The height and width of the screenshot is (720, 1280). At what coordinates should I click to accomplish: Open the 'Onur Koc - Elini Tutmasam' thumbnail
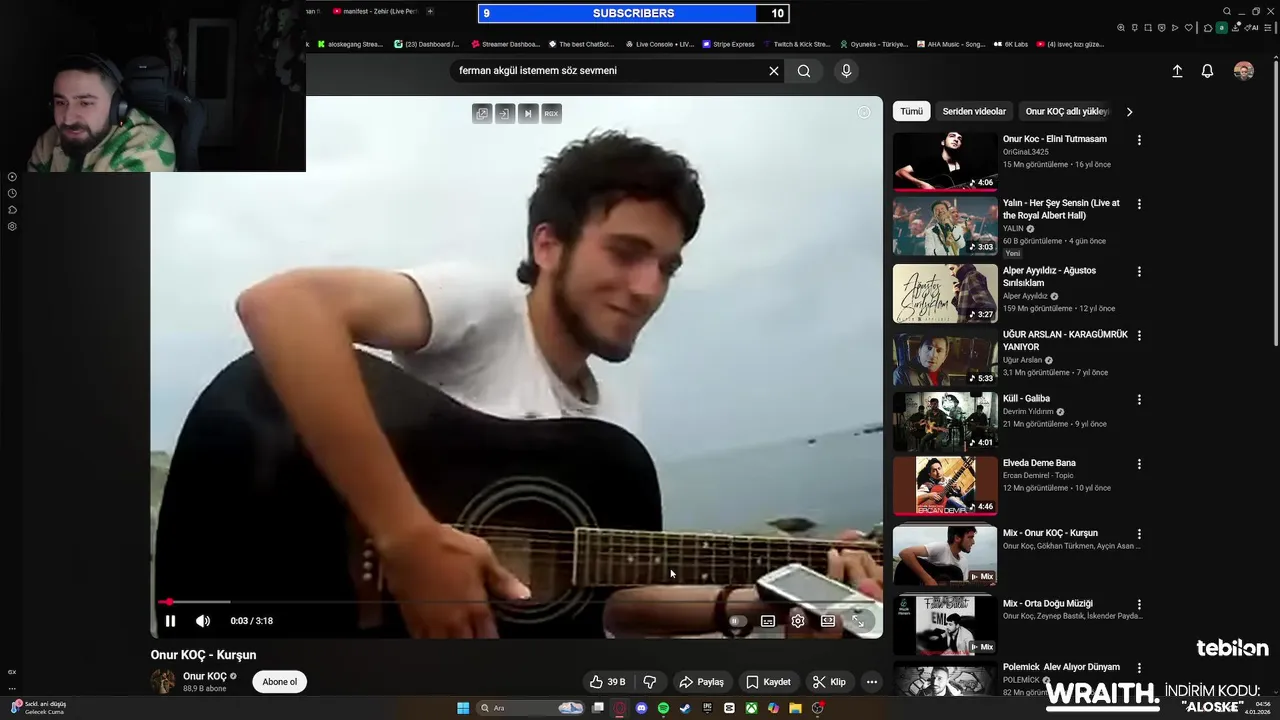point(945,161)
